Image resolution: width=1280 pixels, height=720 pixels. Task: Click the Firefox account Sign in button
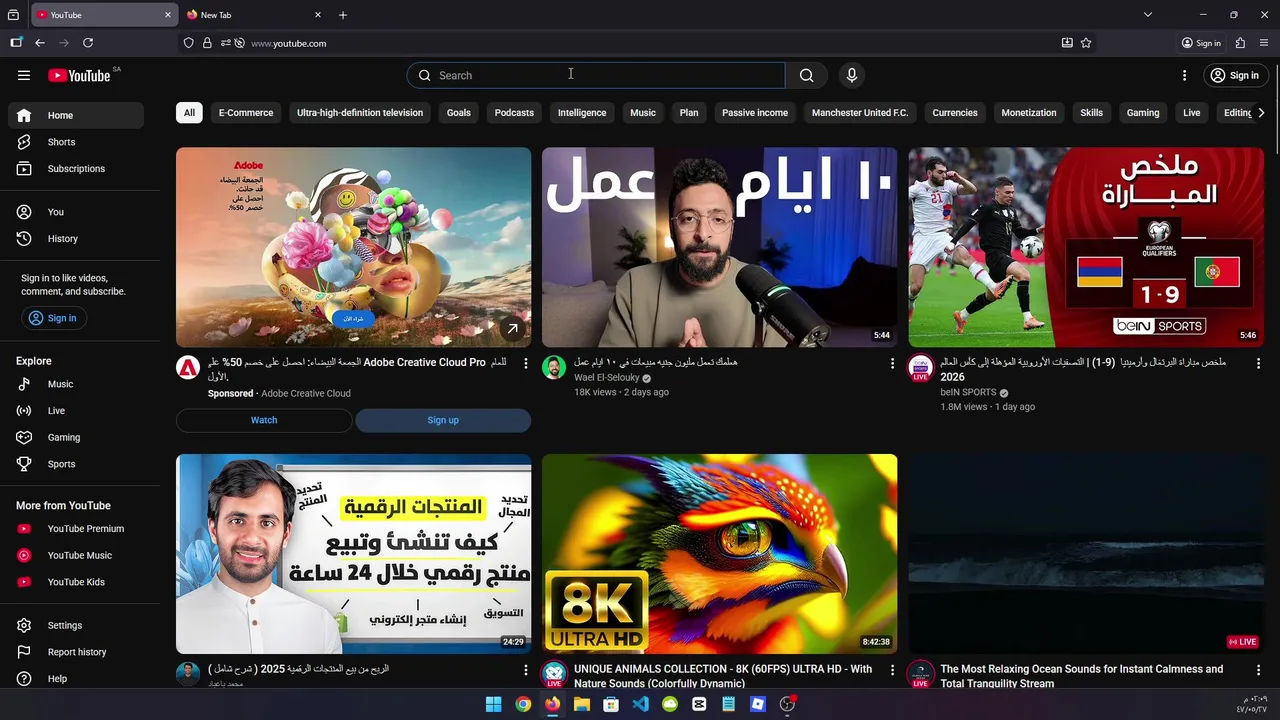pos(1201,43)
